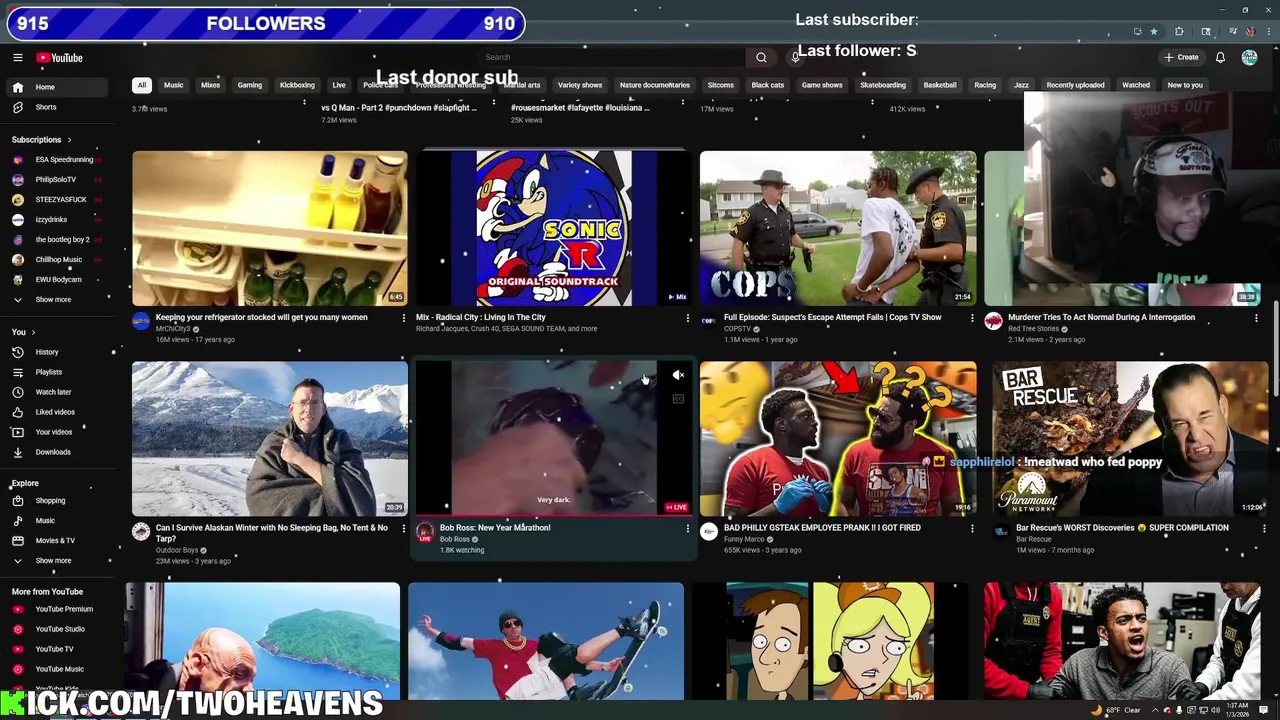Open the Subscriptions section chevron
Screen dimensions: 1280x720
coord(69,140)
